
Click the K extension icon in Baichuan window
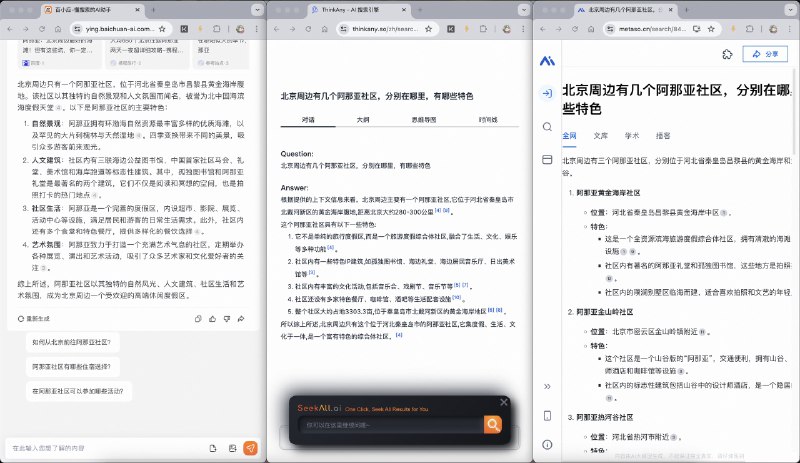pos(184,29)
